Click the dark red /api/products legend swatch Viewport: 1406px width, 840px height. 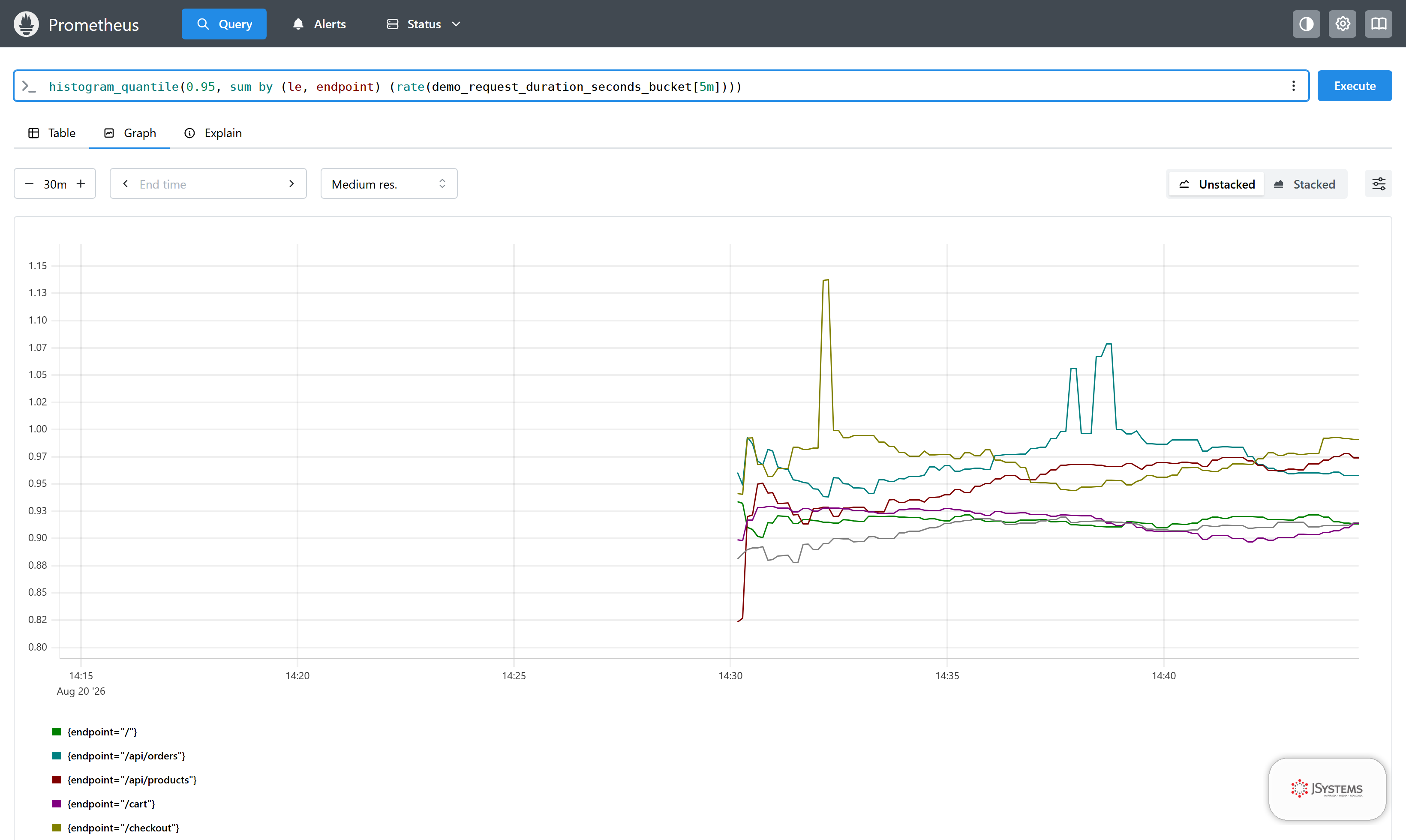tap(57, 780)
